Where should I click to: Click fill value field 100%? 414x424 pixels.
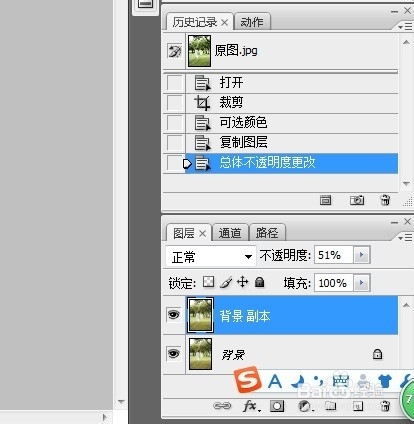[x=333, y=283]
